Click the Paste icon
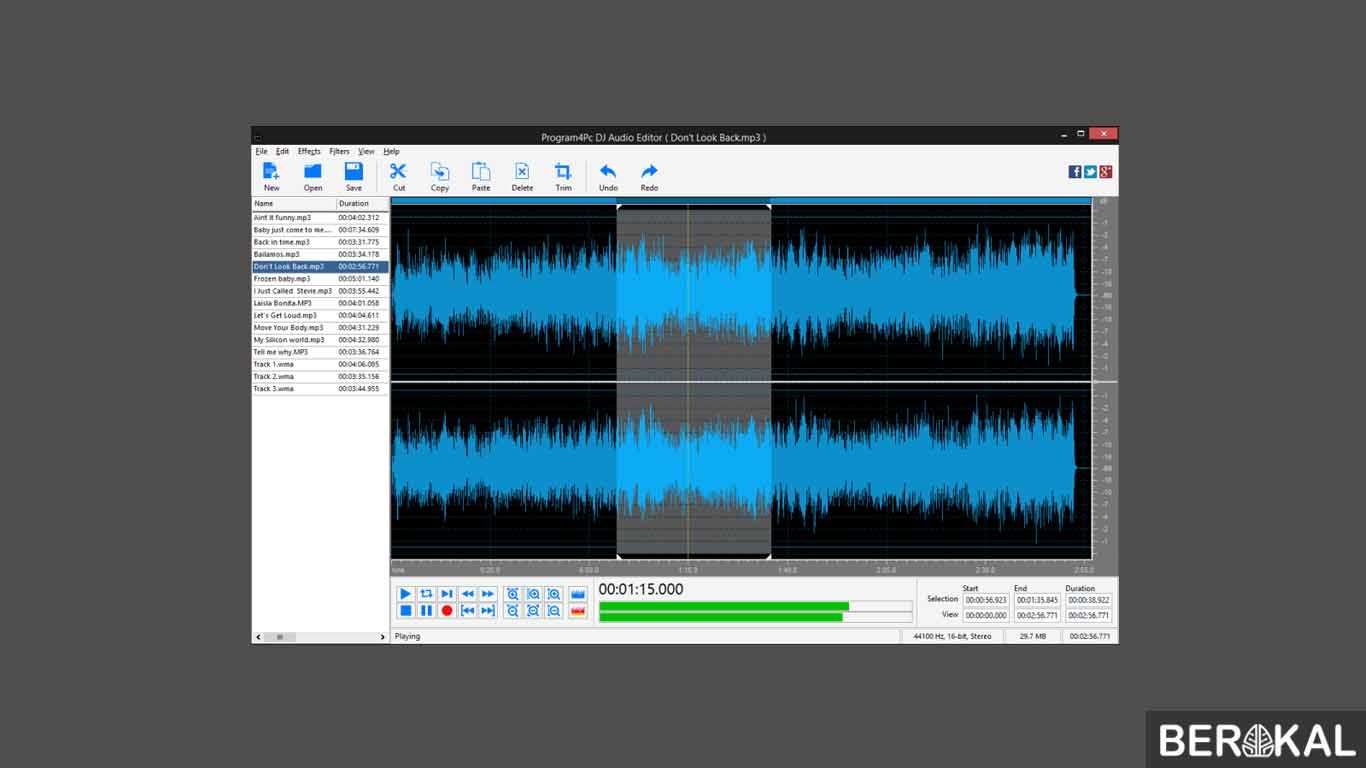Image resolution: width=1366 pixels, height=768 pixels. (x=480, y=175)
